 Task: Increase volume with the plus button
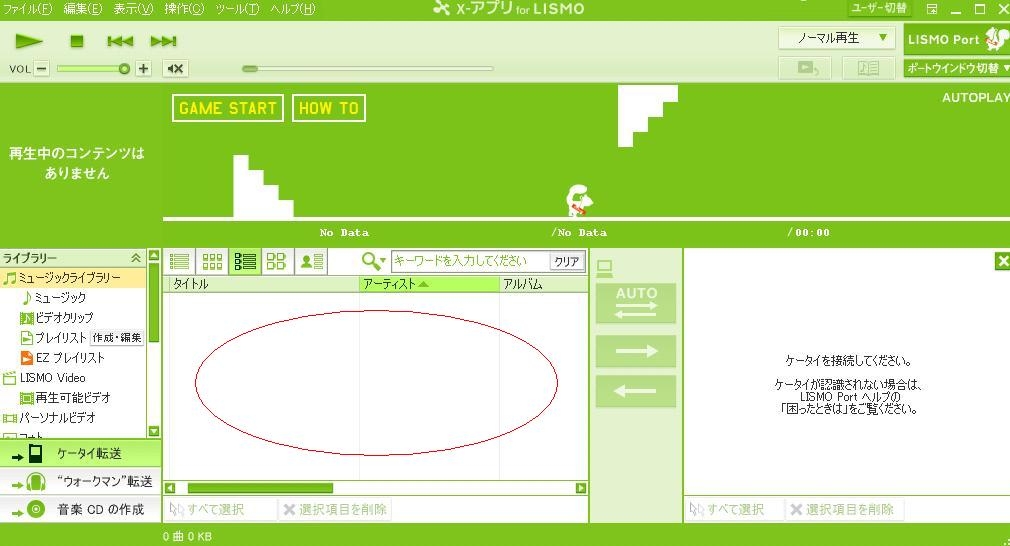click(x=144, y=68)
